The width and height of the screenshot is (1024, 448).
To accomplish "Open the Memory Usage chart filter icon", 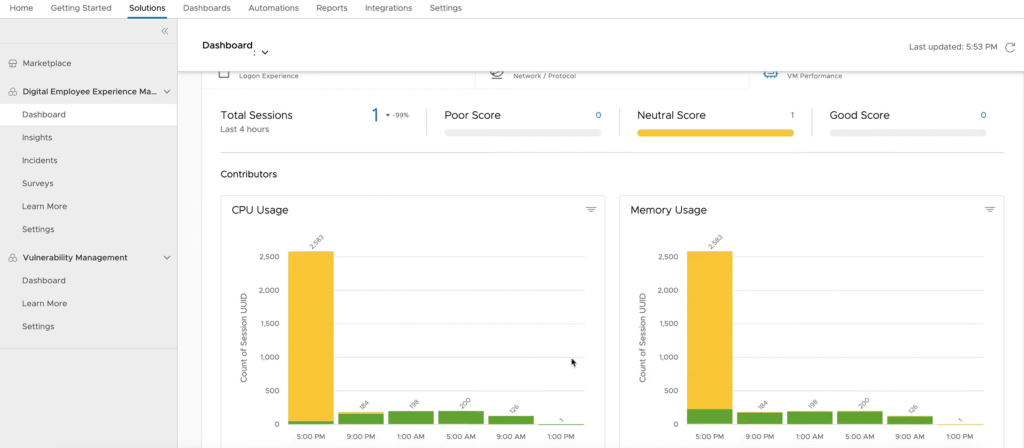I will pos(990,210).
